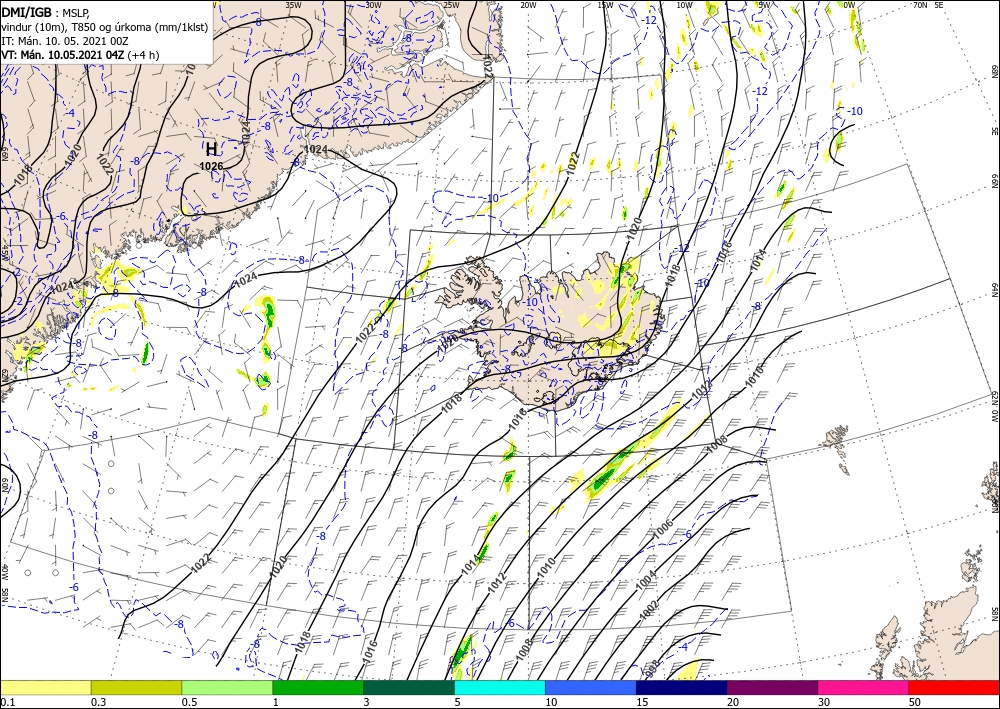Select the "25W" longitude label
Viewport: 1000px width, 709px height.
tap(452, 4)
